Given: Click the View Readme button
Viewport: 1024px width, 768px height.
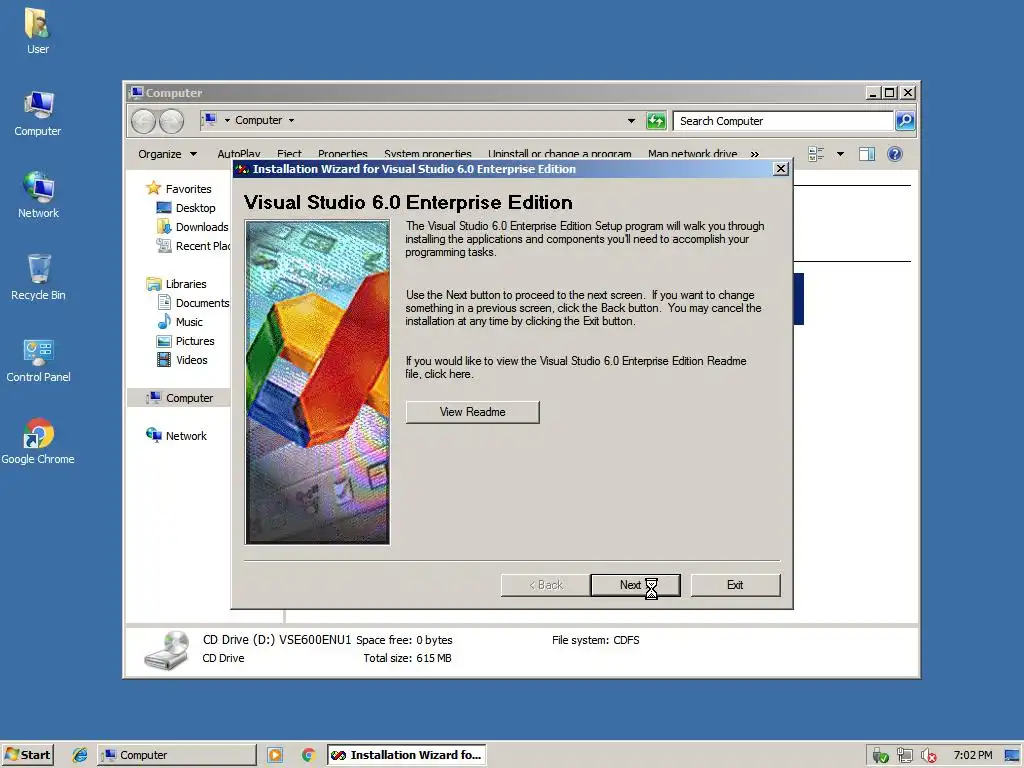Looking at the screenshot, I should pos(472,412).
